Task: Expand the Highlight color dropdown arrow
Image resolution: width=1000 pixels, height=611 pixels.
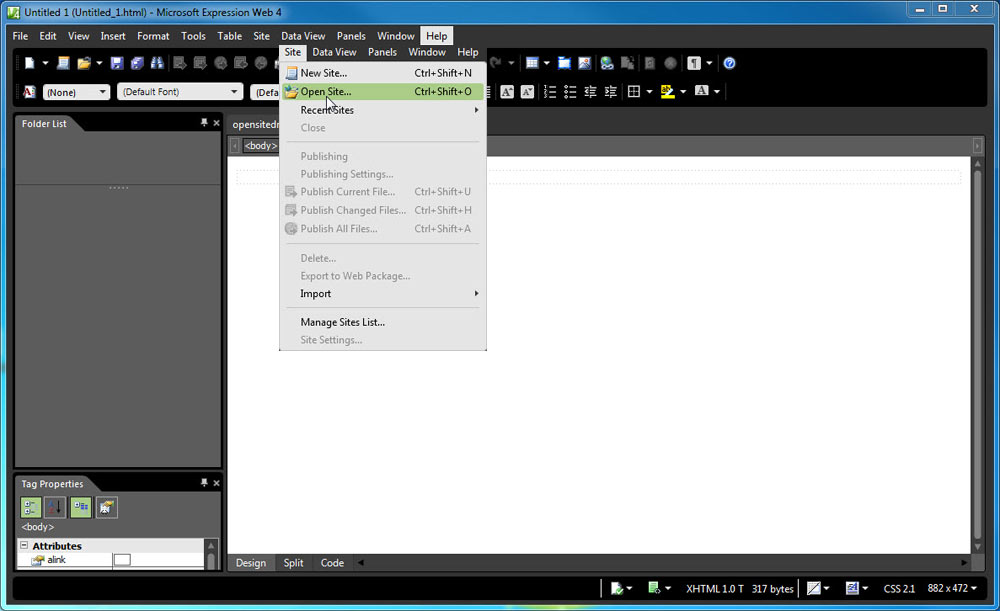Action: click(683, 92)
